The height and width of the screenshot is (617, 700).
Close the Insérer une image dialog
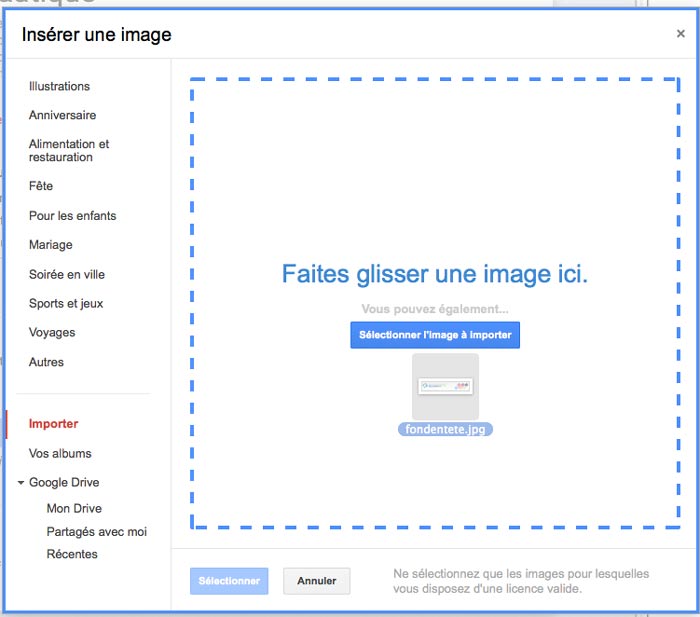[680, 34]
